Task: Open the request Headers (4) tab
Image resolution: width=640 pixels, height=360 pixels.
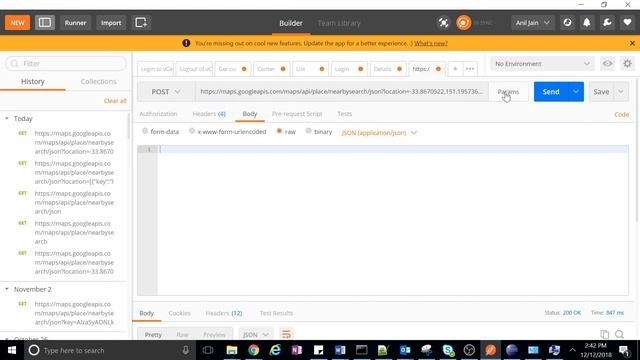Action: 209,114
